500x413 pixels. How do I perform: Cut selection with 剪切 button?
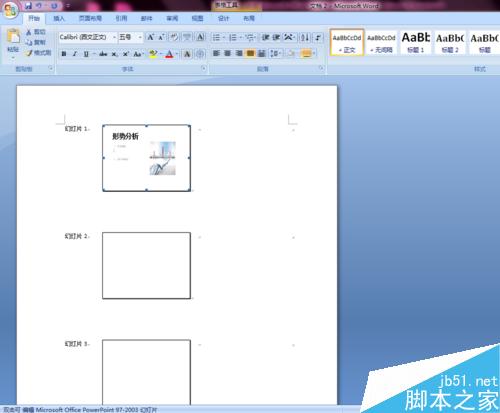pos(36,32)
